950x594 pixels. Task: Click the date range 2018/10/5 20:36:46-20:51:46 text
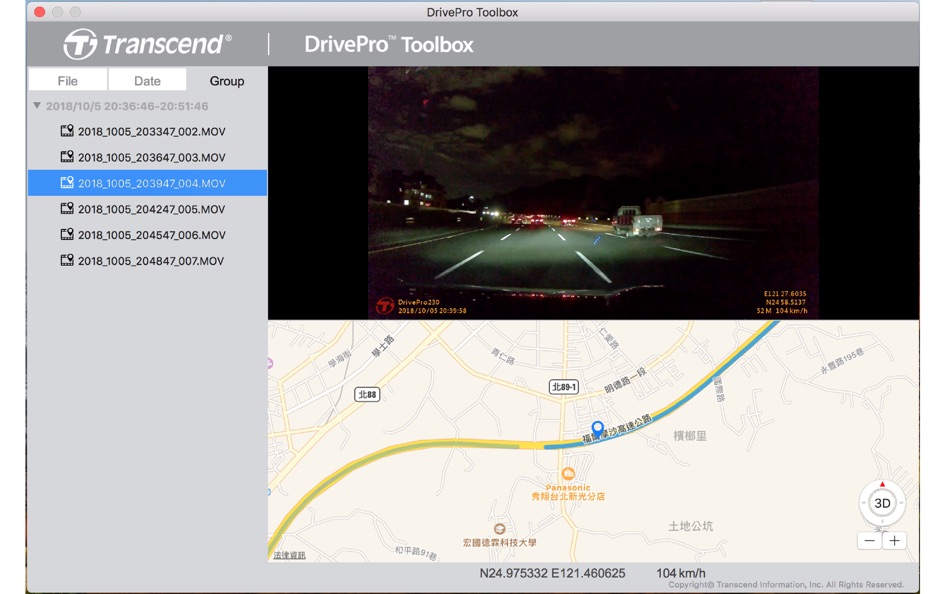click(127, 106)
